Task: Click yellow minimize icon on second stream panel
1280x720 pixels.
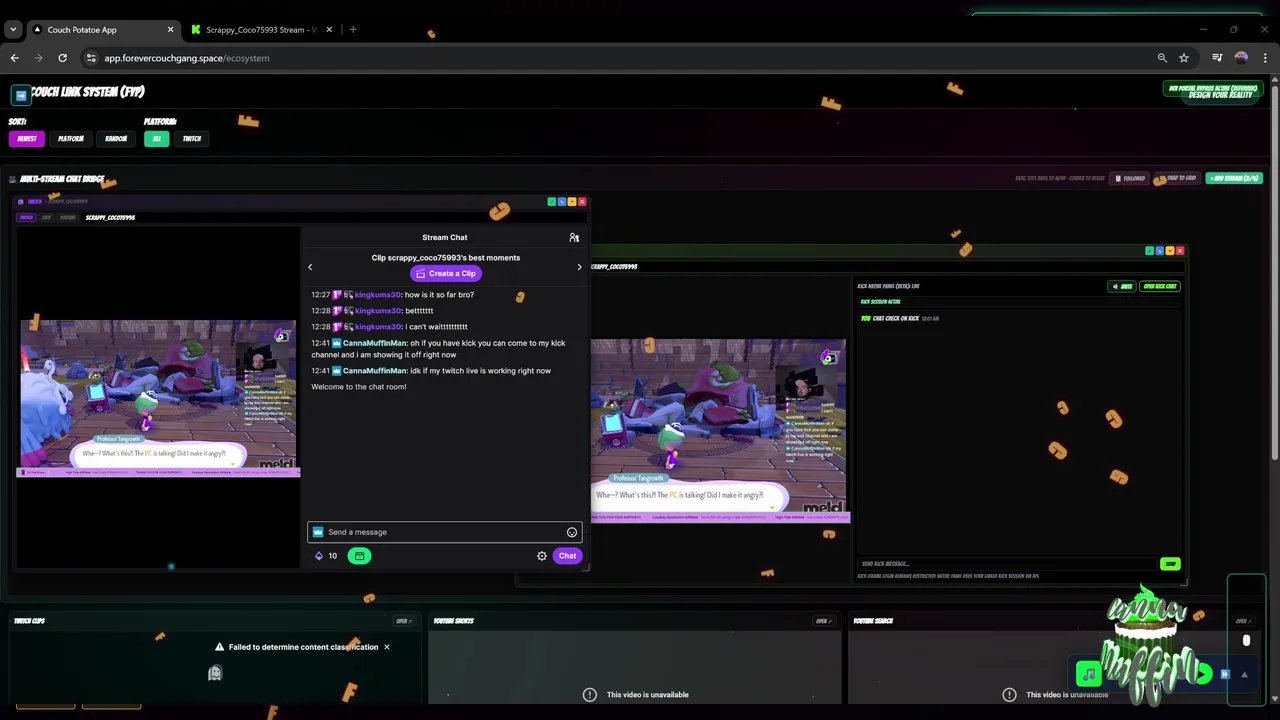Action: click(x=1169, y=251)
